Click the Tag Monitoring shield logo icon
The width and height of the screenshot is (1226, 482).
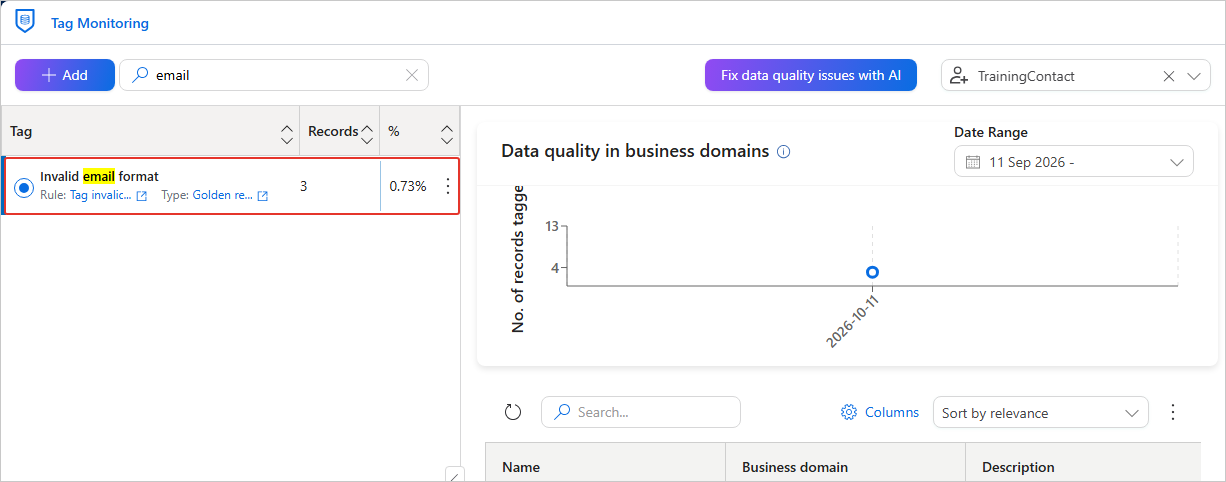click(25, 20)
